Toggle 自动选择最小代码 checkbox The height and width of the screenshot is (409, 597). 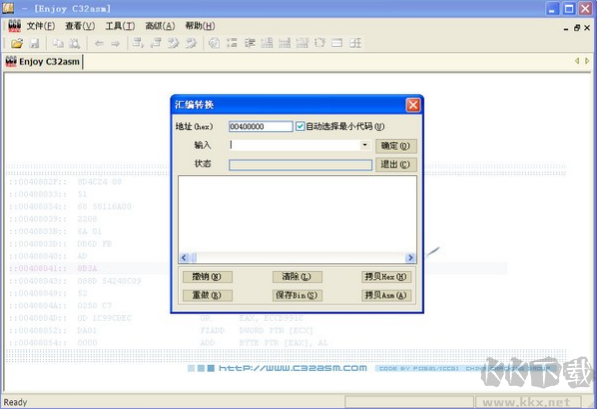pos(300,126)
